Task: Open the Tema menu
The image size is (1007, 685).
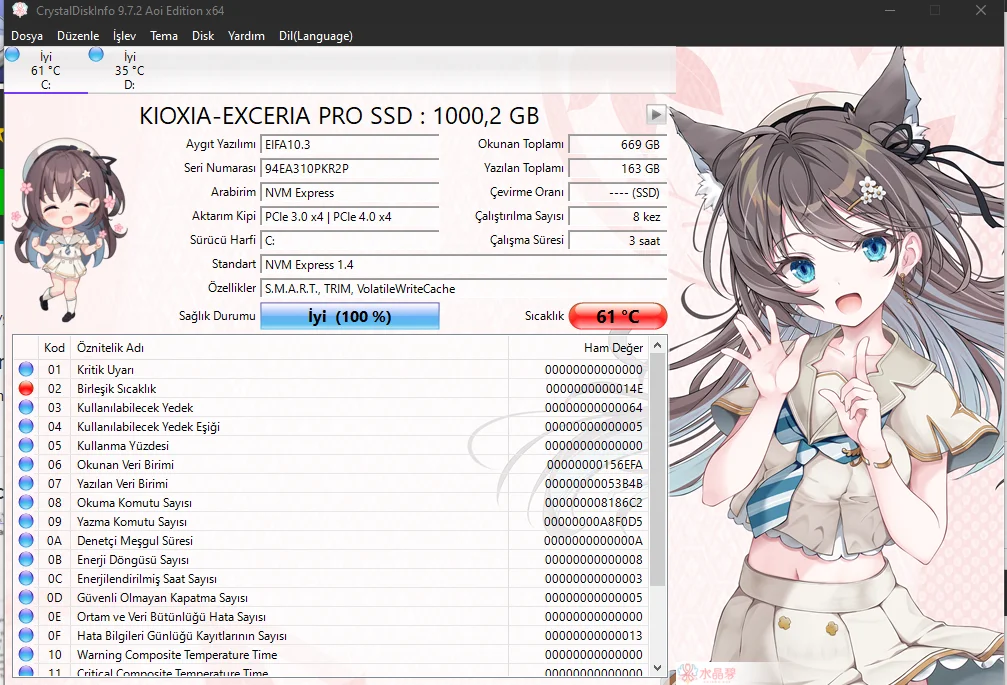Action: tap(164, 36)
